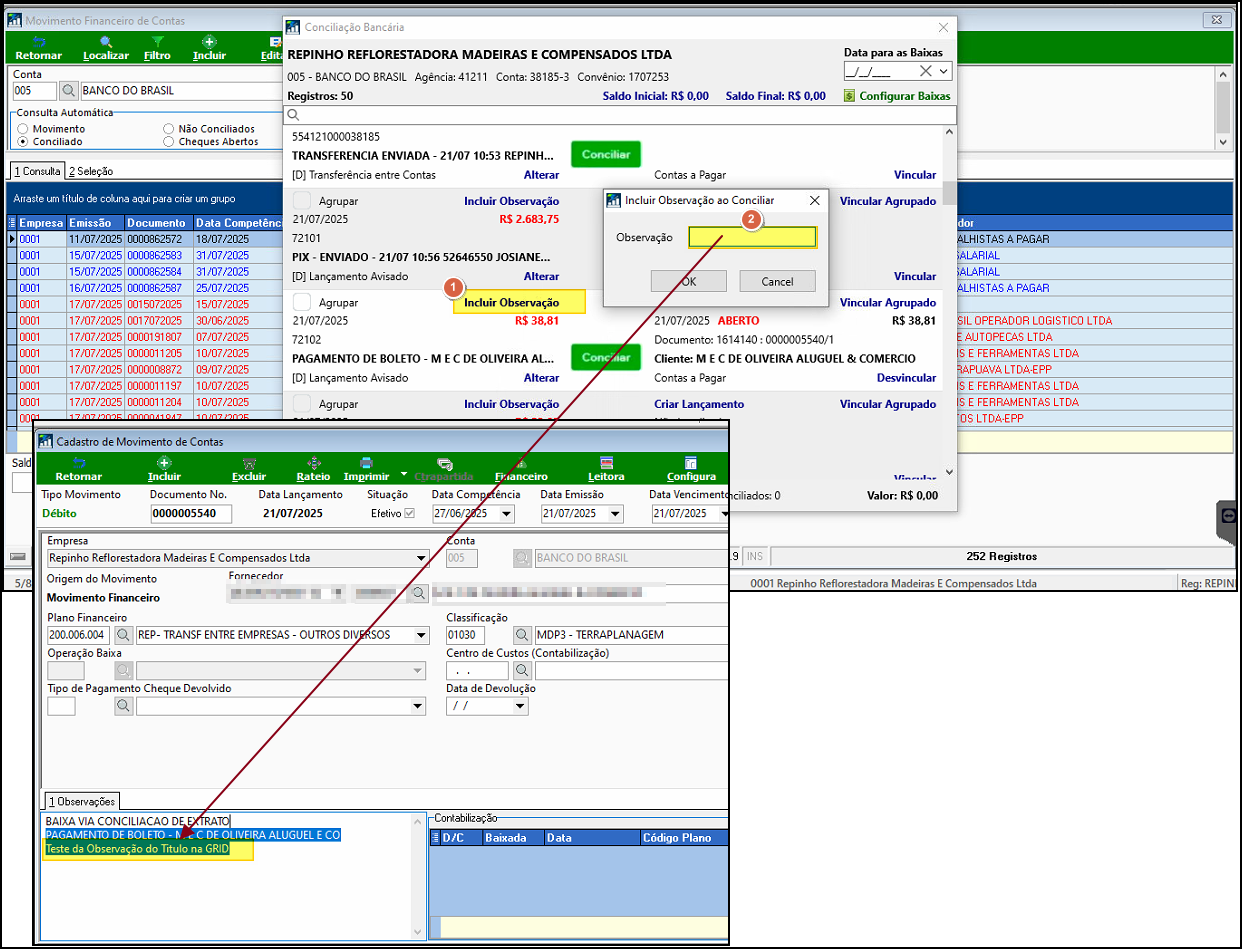1242x949 pixels.
Task: Click Incluir in Cadastro de Movimento toolbar
Action: pos(164,470)
